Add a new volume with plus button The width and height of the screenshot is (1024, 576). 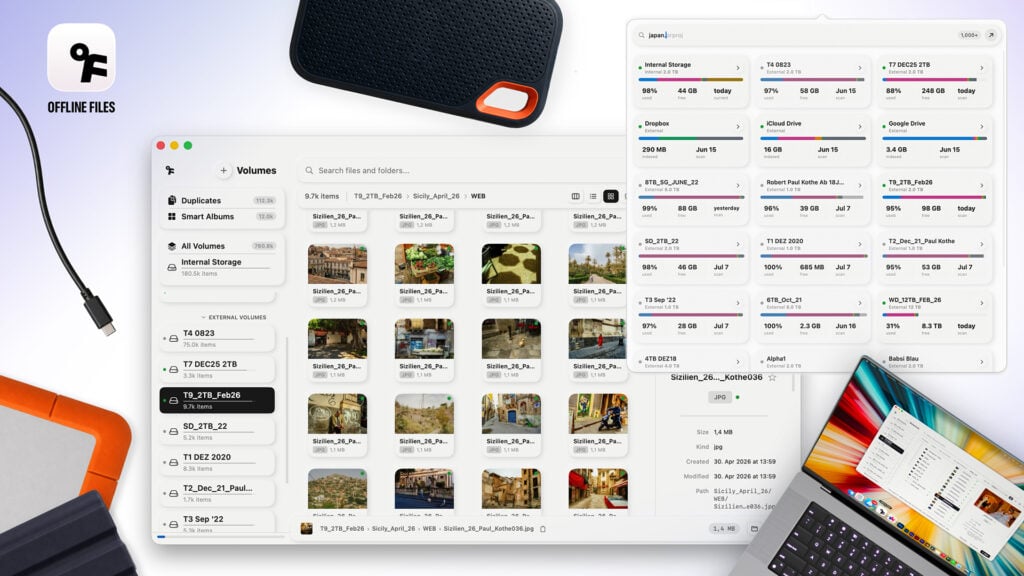click(x=223, y=170)
